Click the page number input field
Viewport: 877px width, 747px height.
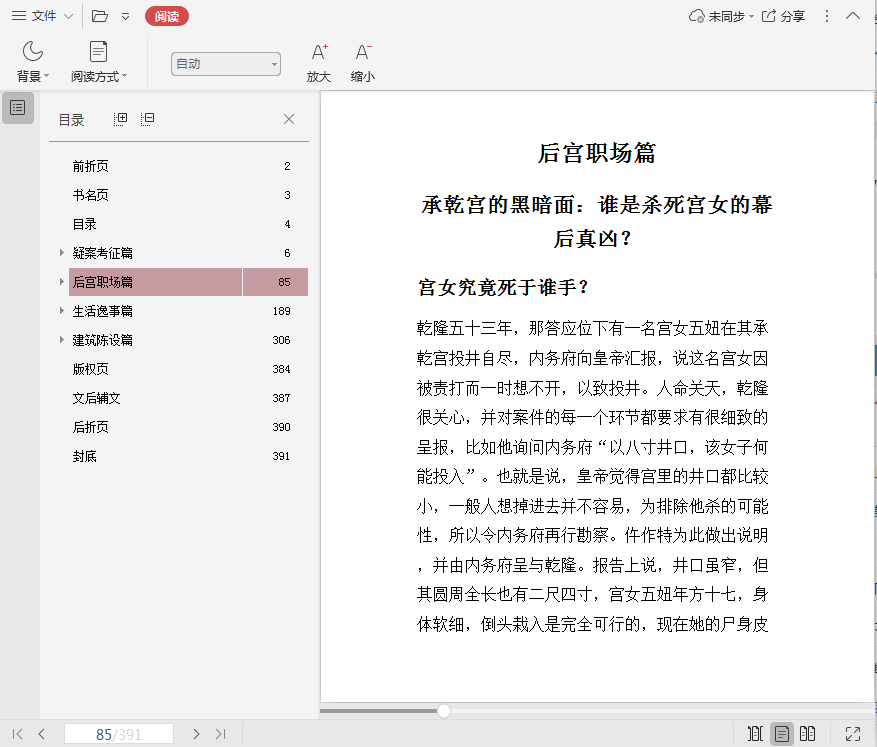pyautogui.click(x=119, y=734)
